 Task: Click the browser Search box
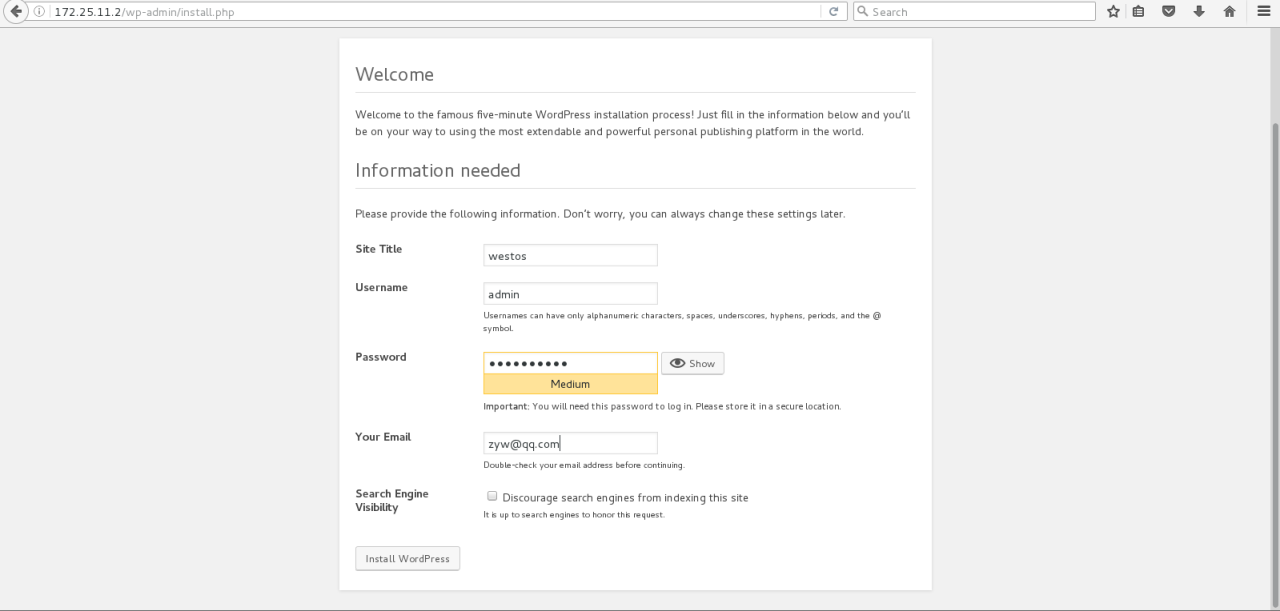click(974, 12)
